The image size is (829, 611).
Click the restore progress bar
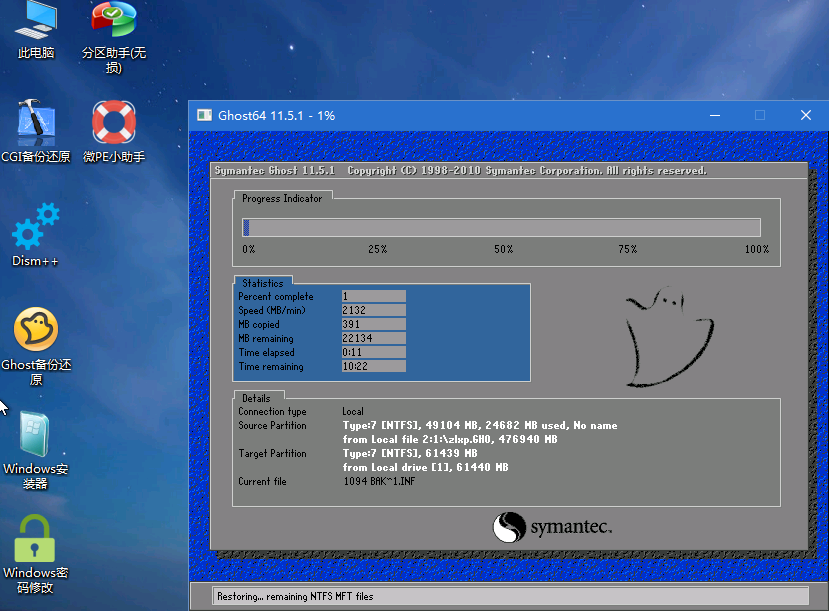click(501, 227)
